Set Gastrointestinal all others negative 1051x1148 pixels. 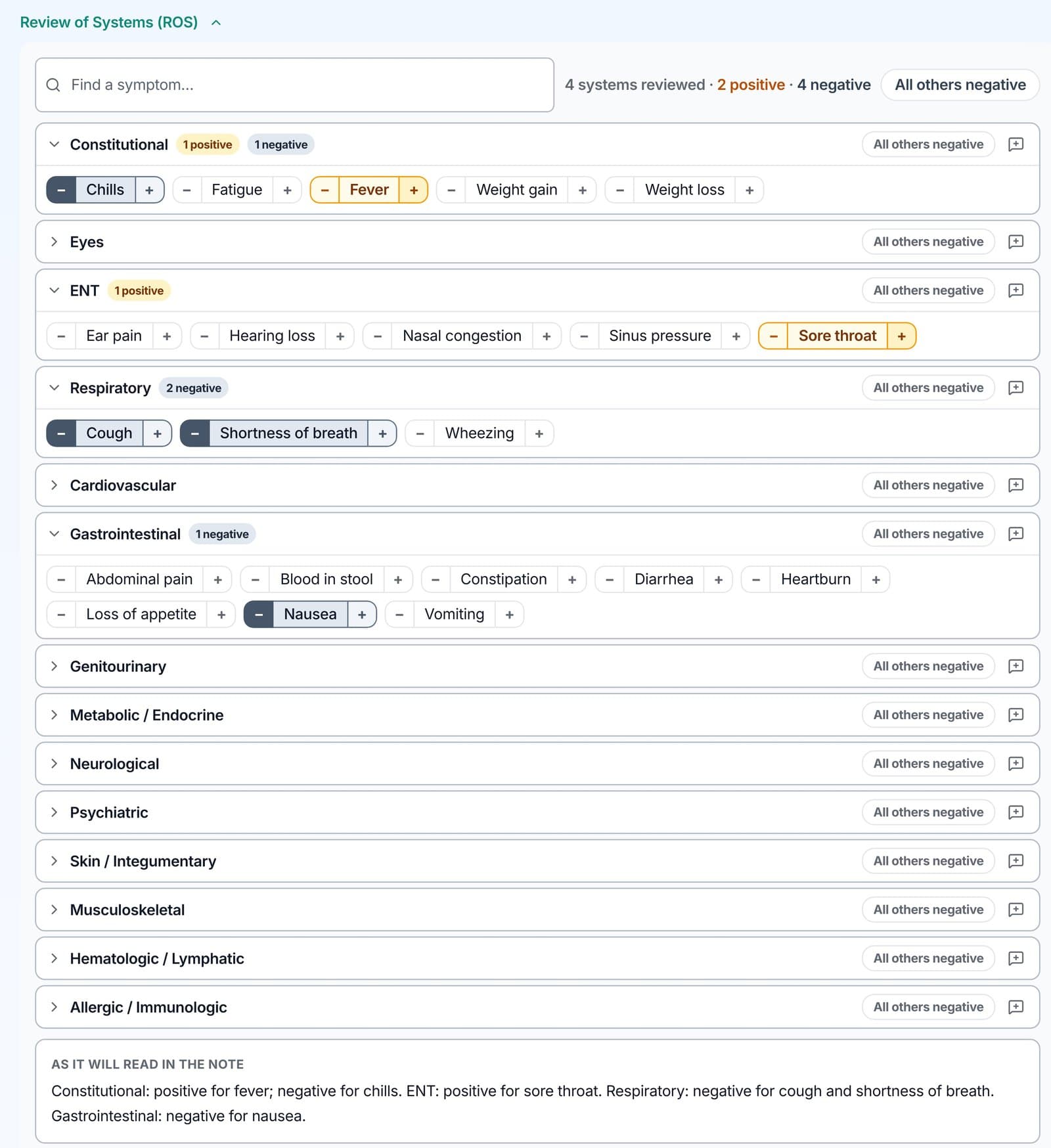coord(928,534)
